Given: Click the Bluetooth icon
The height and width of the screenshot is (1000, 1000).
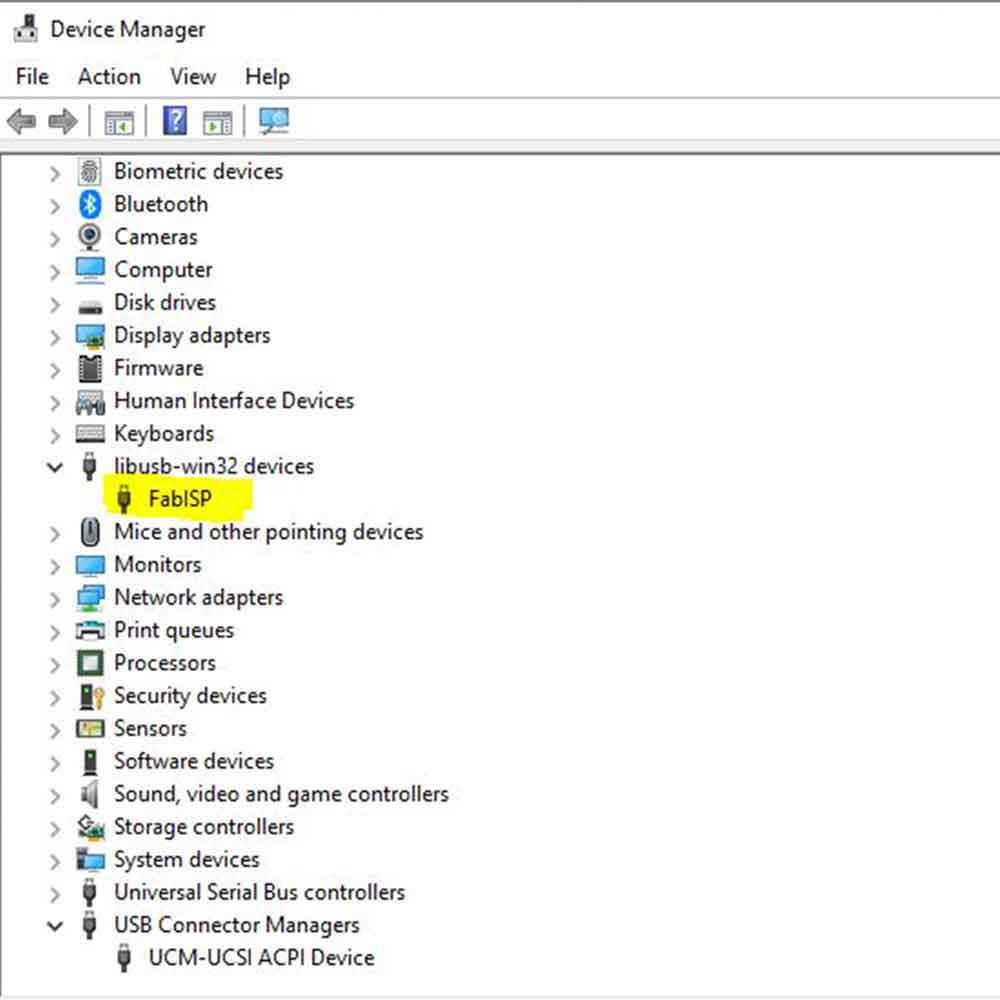Looking at the screenshot, I should [90, 204].
